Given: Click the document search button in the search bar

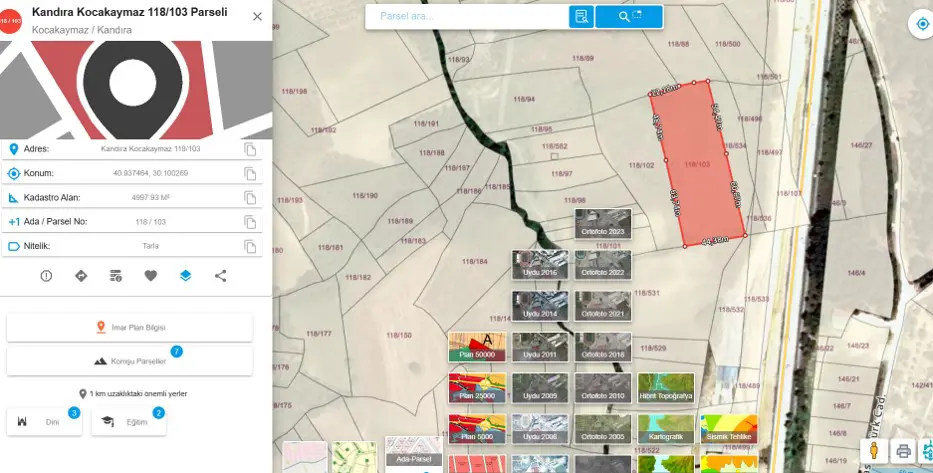Looking at the screenshot, I should [x=581, y=17].
